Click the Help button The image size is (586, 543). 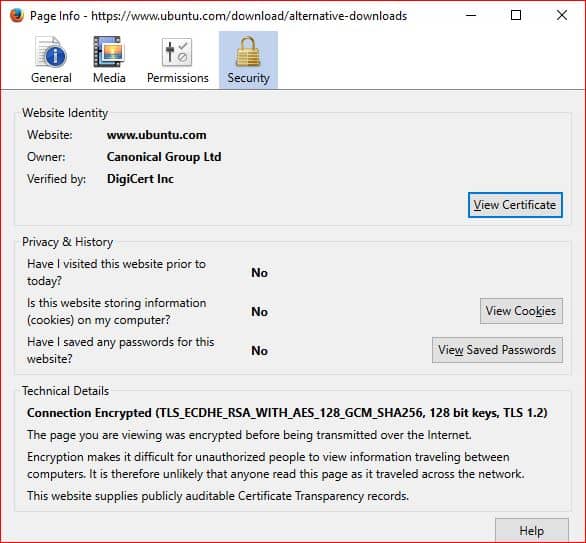tap(531, 530)
